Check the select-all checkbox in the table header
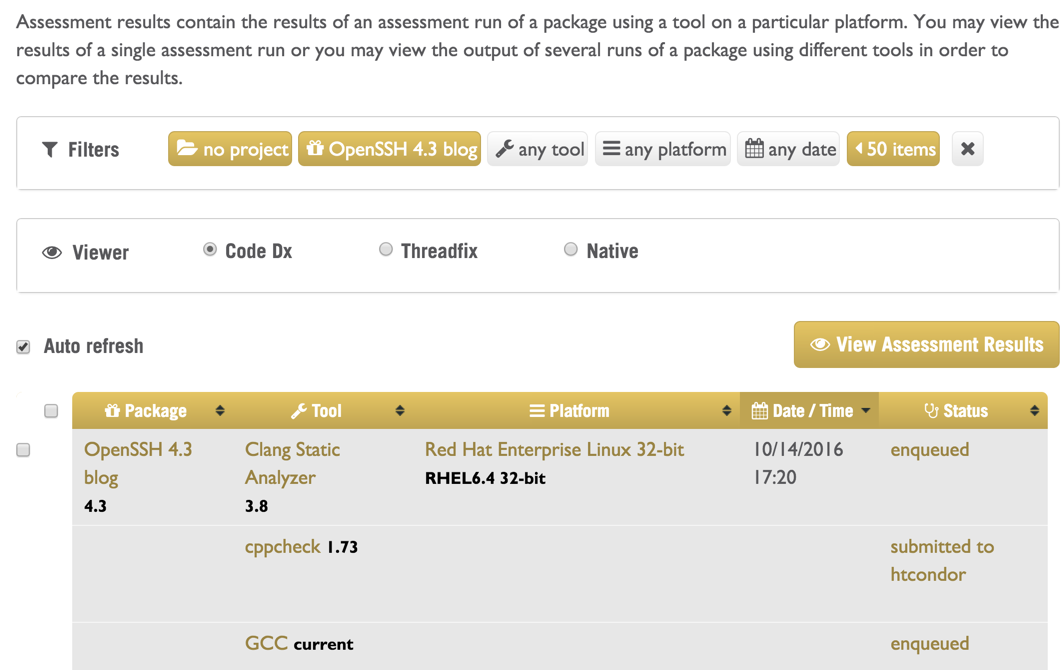 point(51,411)
